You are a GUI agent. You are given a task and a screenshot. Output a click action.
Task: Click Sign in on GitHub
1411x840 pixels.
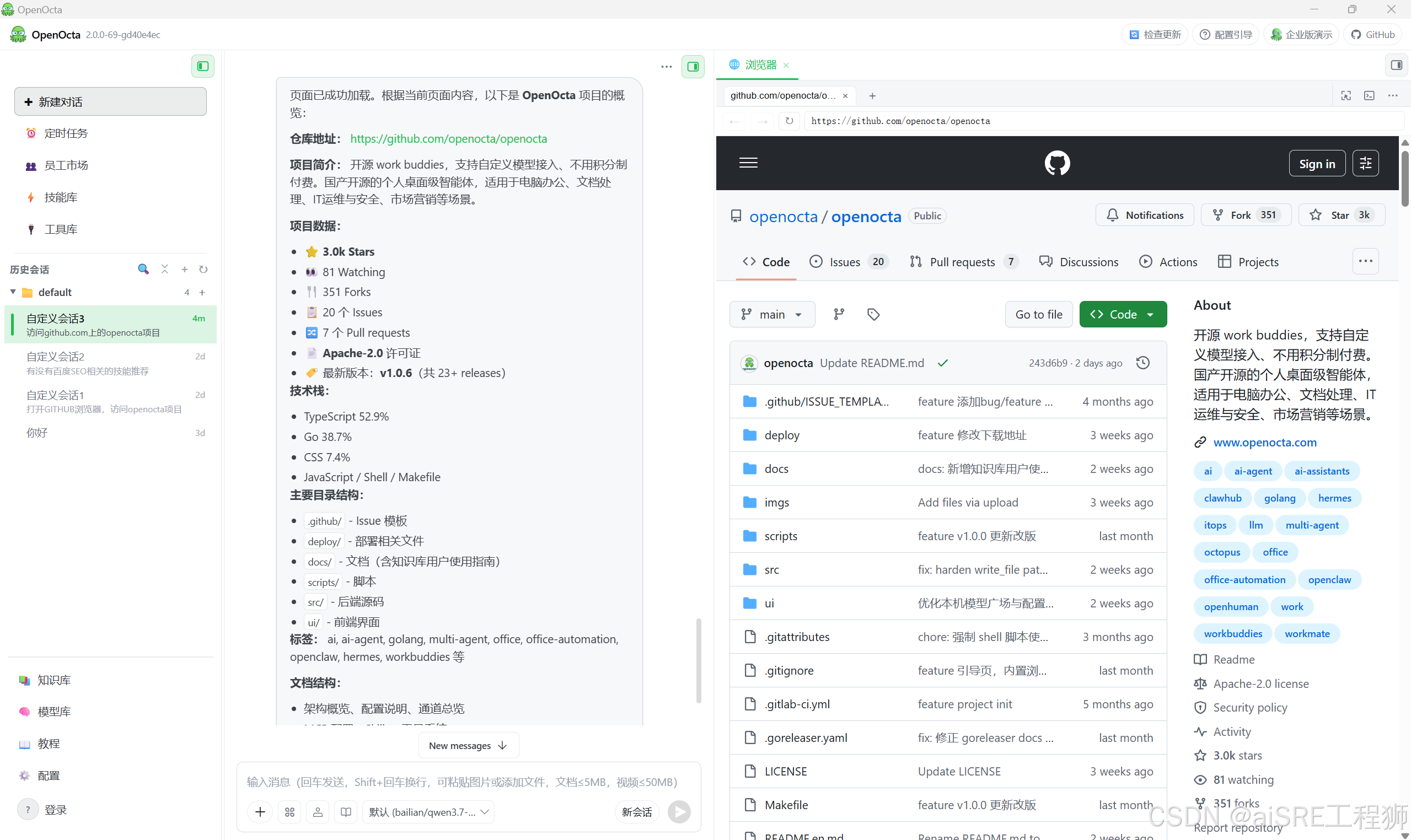(x=1317, y=164)
